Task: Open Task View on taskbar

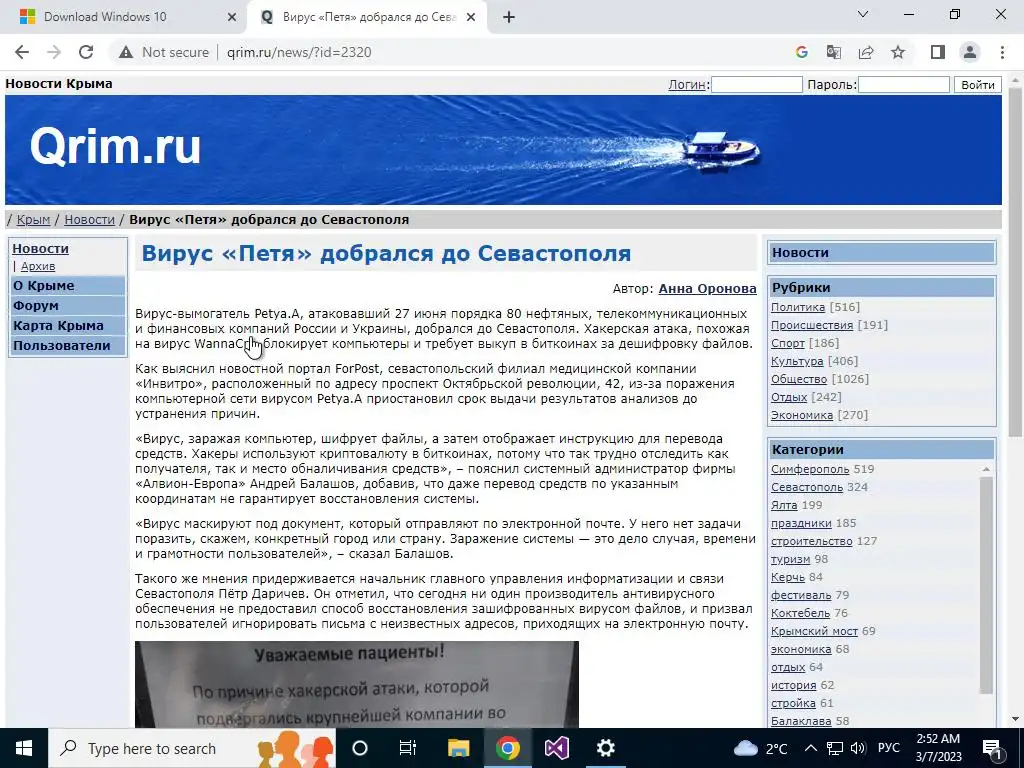Action: point(408,748)
